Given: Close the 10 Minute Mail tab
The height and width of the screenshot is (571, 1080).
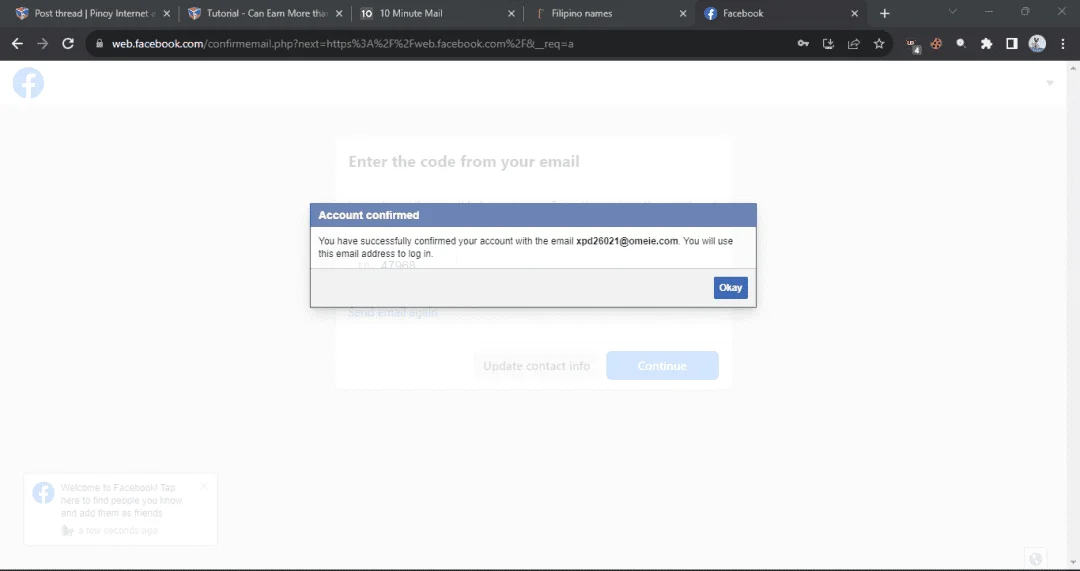Looking at the screenshot, I should (511, 13).
